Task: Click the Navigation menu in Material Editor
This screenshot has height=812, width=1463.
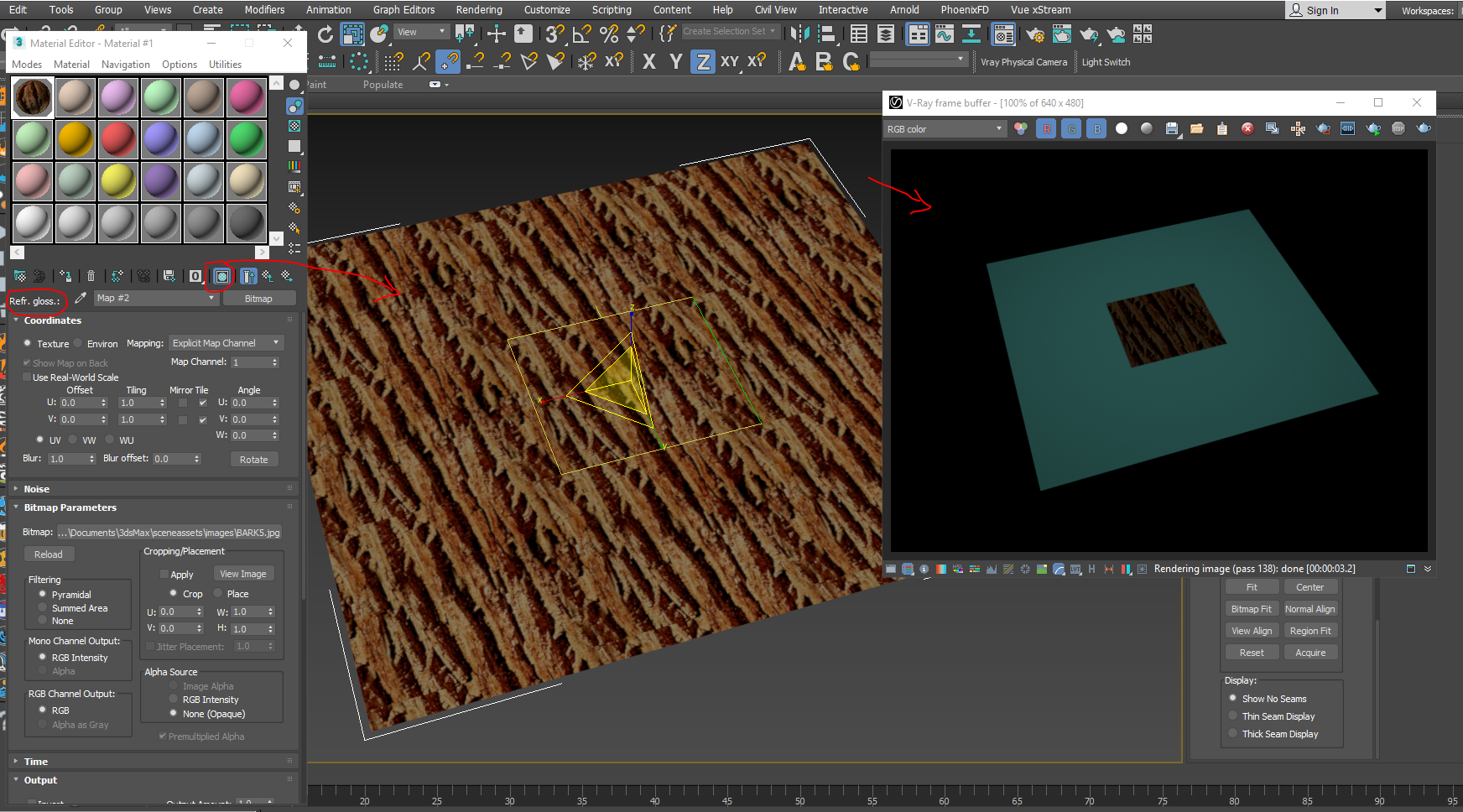Action: coord(125,64)
